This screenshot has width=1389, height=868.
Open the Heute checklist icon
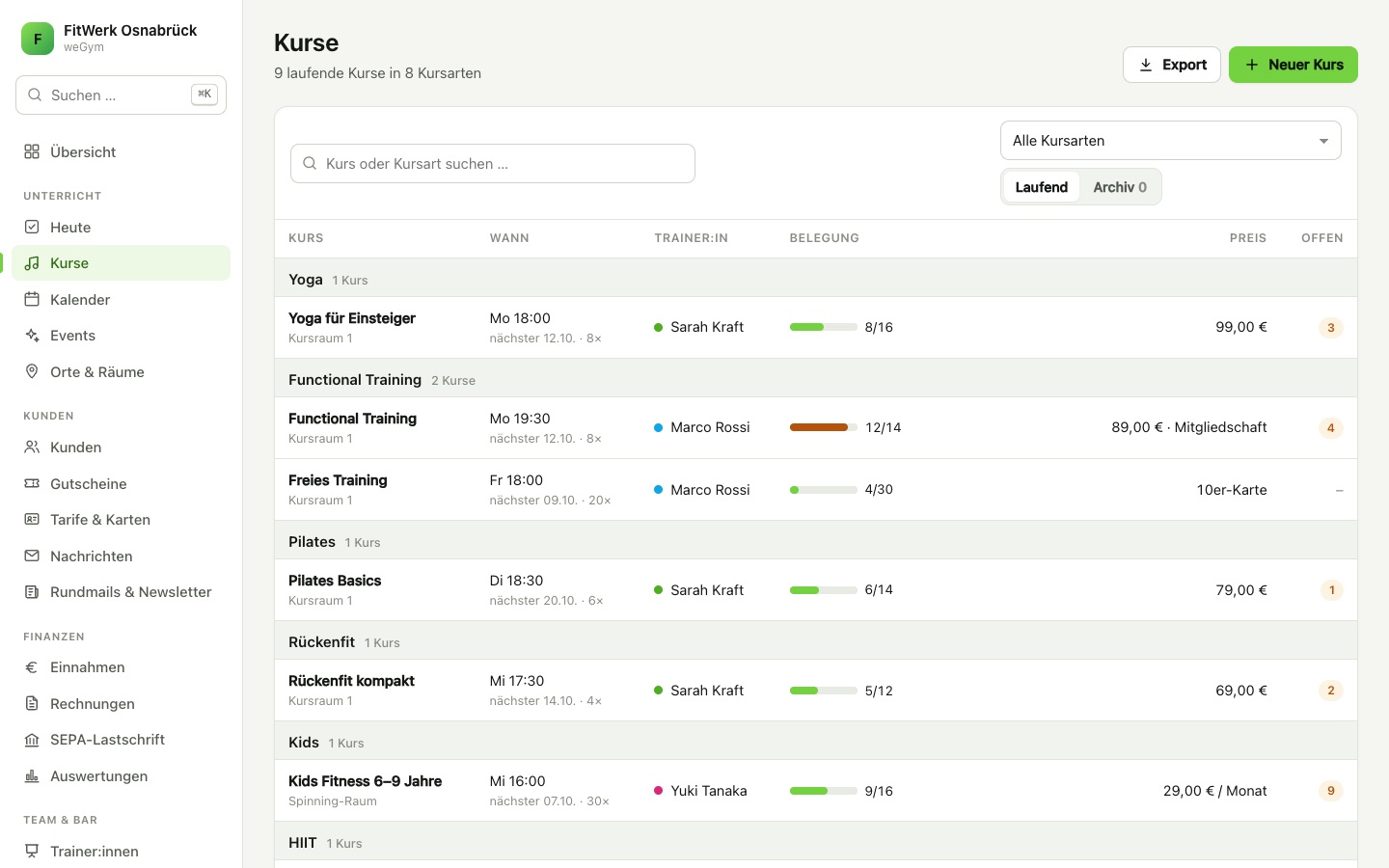point(32,227)
